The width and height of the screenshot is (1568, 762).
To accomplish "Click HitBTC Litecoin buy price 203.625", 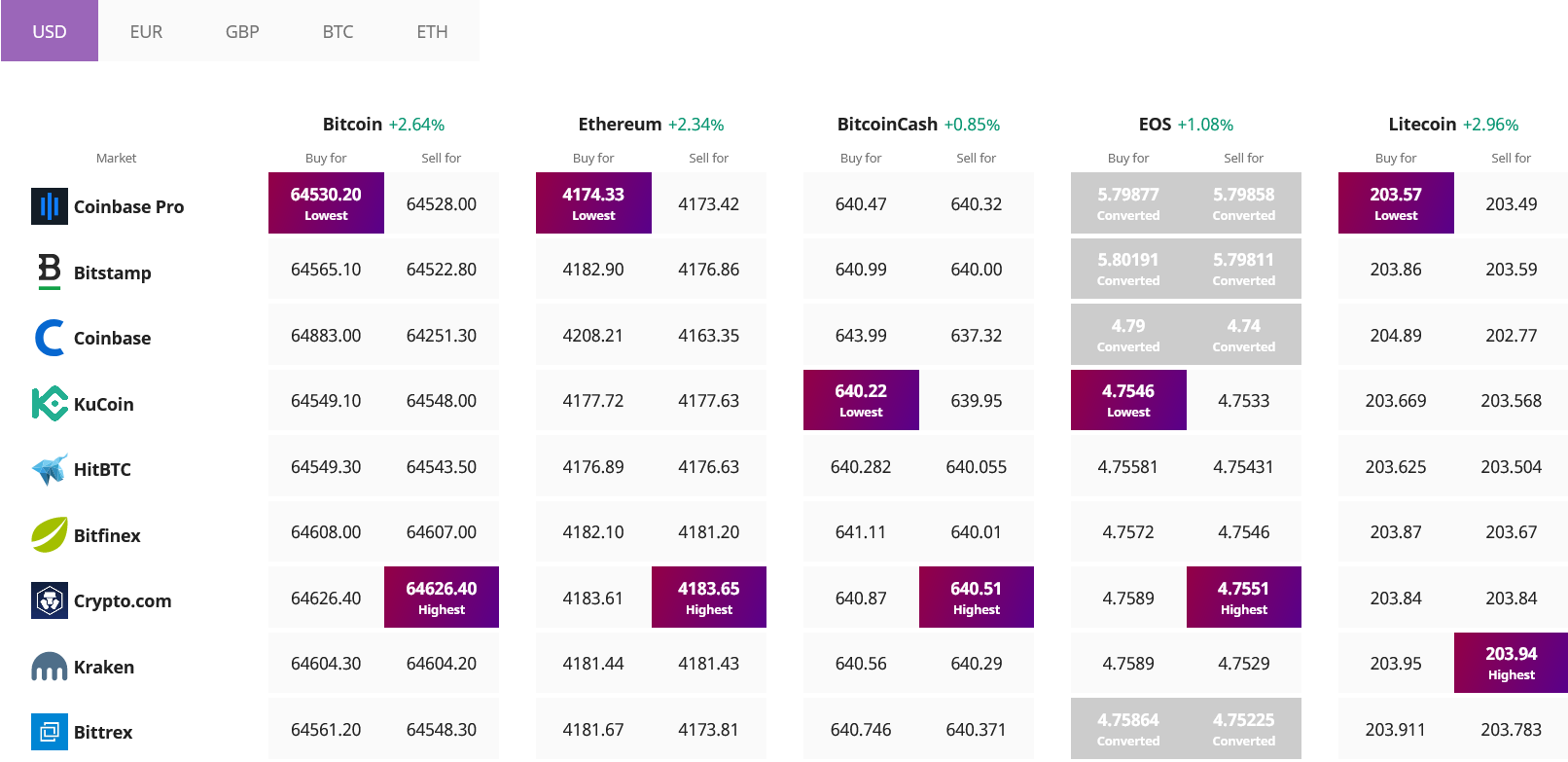I will (1396, 467).
